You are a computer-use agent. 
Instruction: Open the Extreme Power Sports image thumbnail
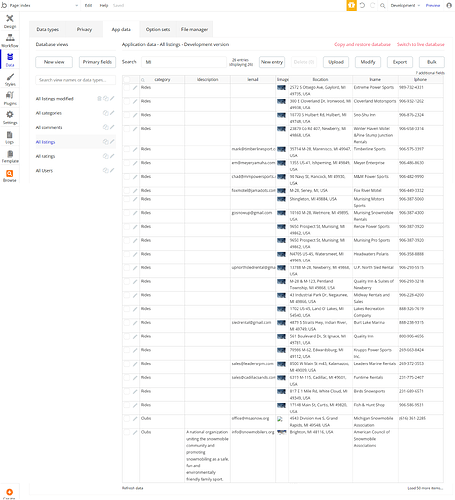[281, 88]
